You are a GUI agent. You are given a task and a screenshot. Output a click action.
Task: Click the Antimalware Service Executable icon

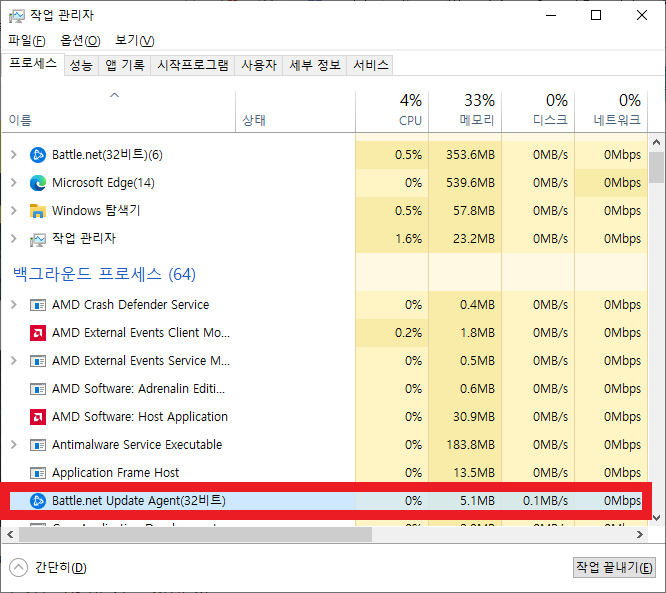tap(38, 445)
